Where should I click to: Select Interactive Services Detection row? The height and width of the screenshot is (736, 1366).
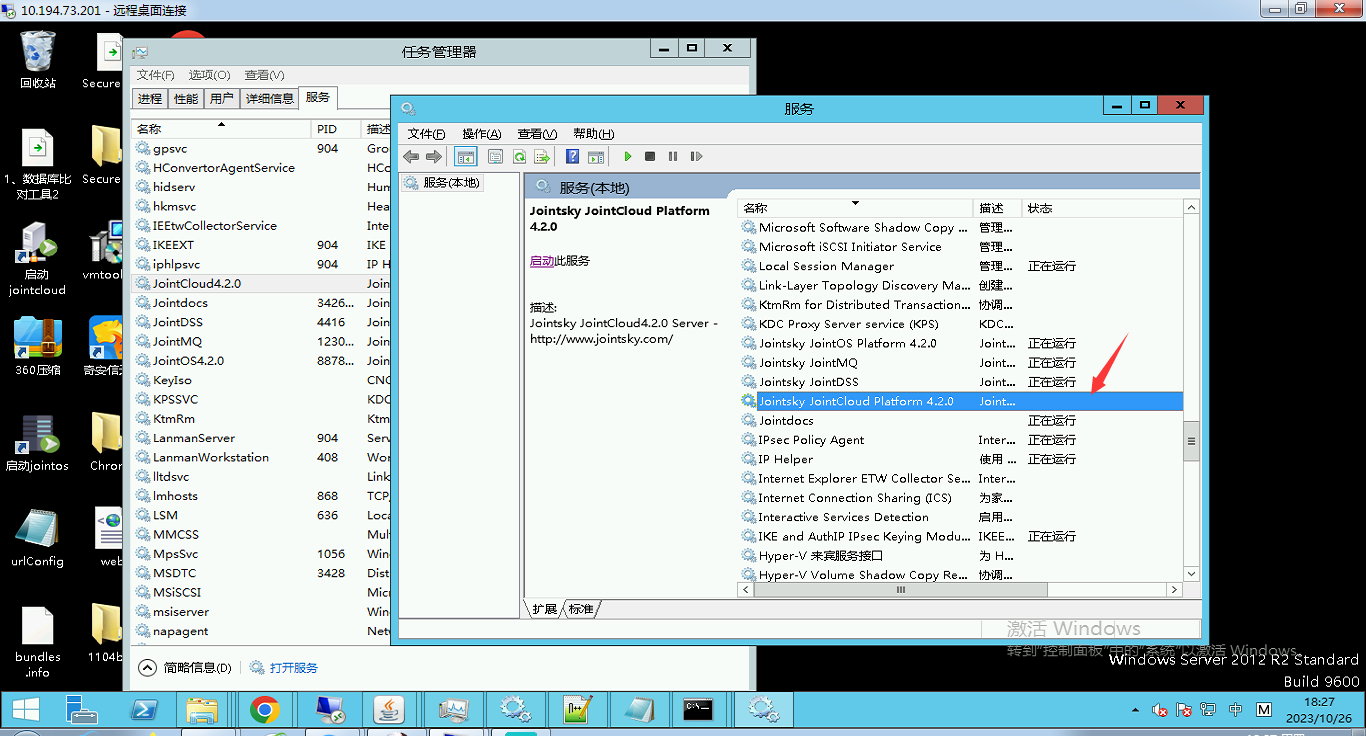[960, 517]
